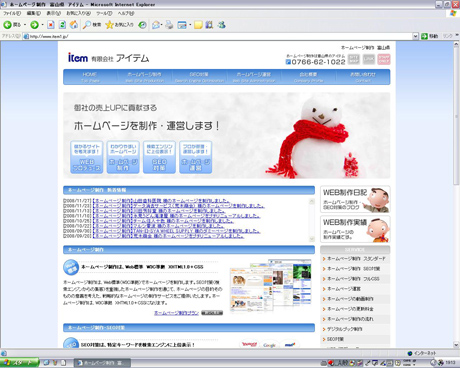The width and height of the screenshot is (460, 368).
Task: Open the Back button history dropdown arrow
Action: [25, 25]
